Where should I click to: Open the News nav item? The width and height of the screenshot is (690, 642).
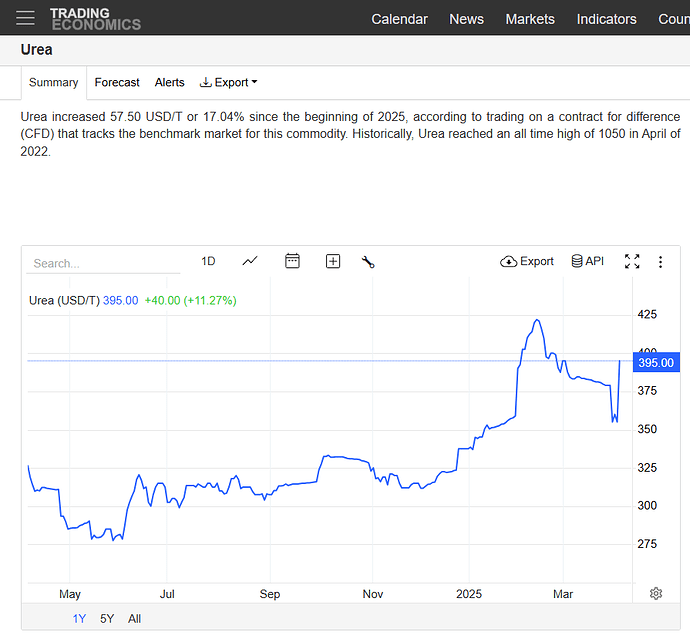tap(466, 19)
